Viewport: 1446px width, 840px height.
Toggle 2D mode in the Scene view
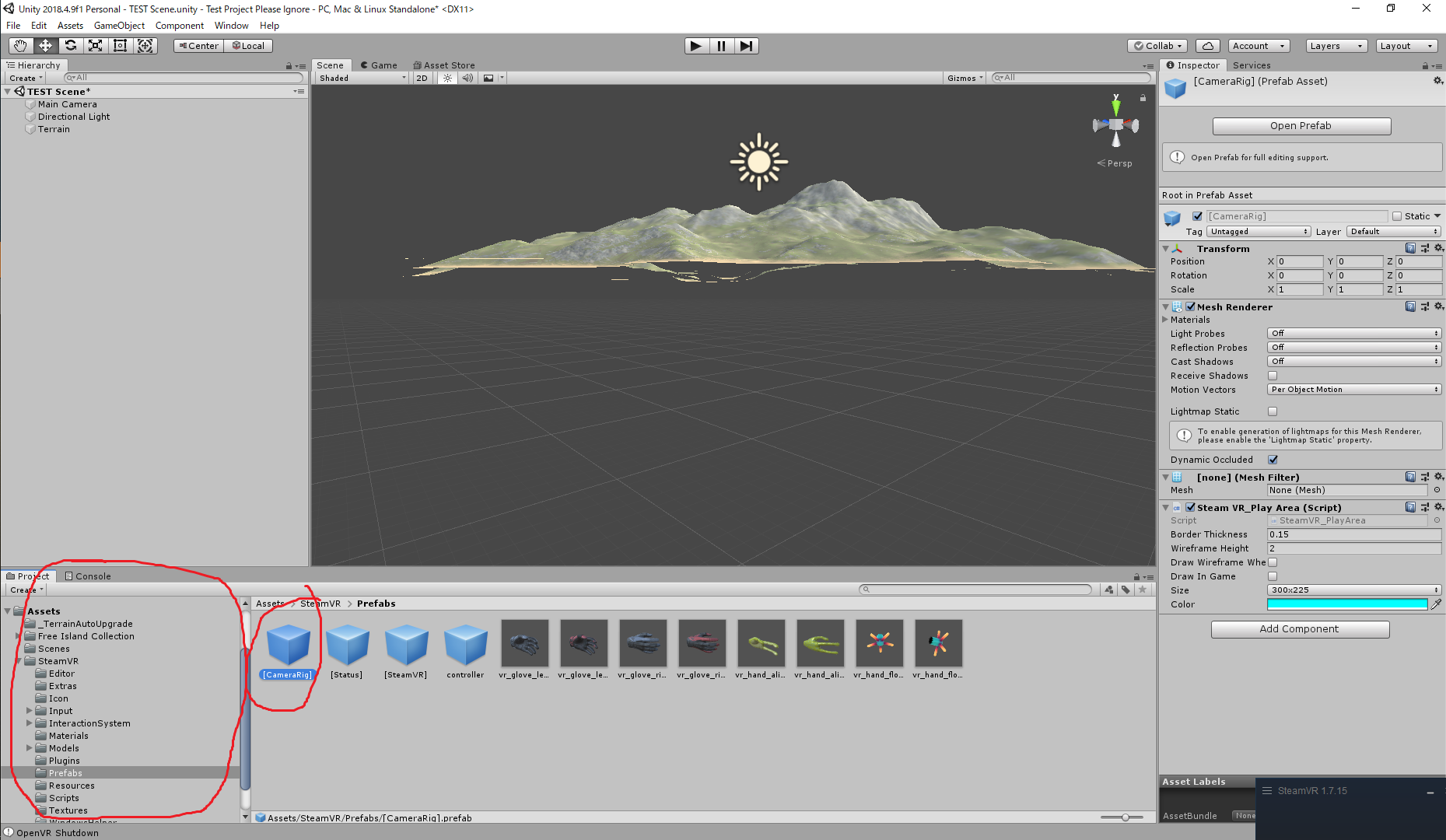421,77
